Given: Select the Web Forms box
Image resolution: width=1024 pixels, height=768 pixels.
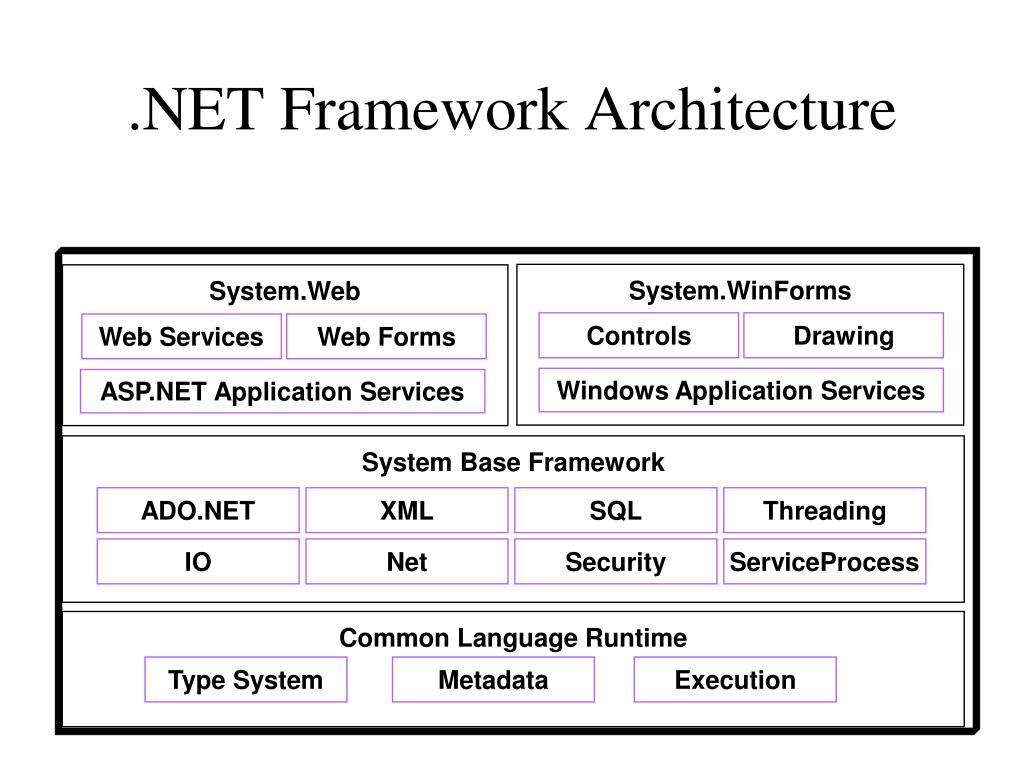Looking at the screenshot, I should tap(387, 336).
